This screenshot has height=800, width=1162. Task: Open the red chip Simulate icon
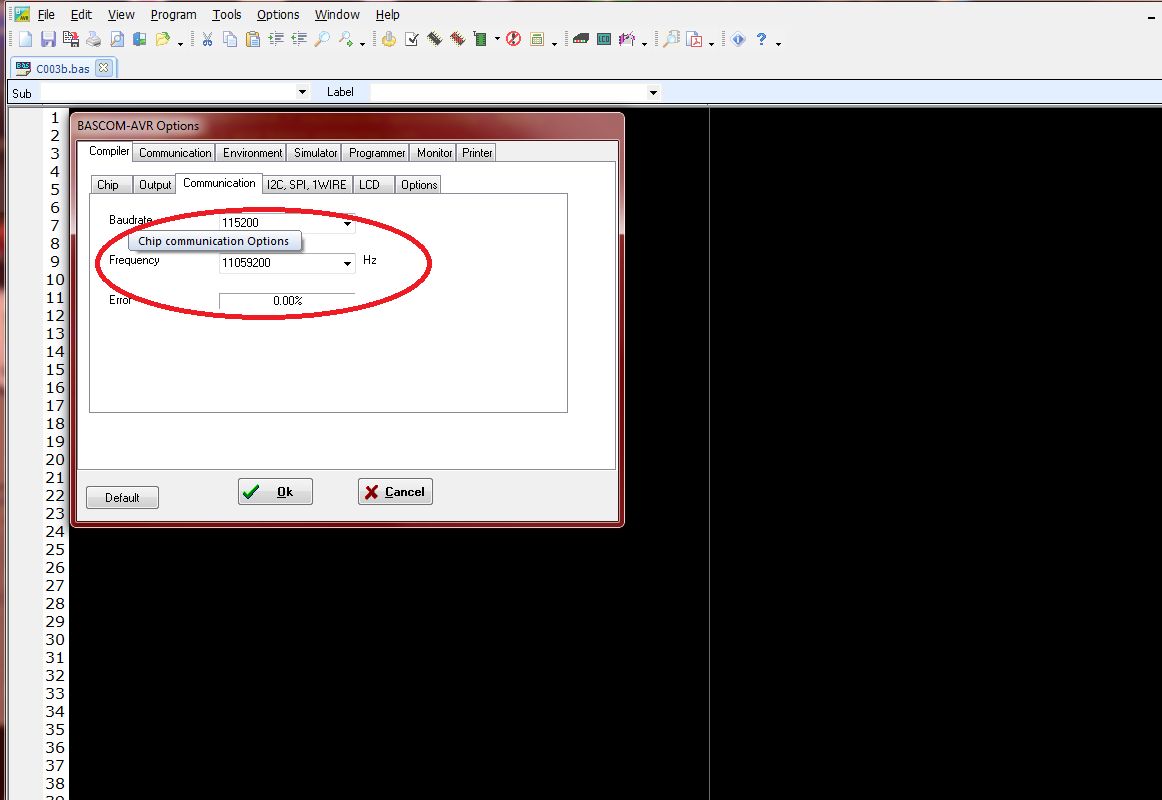[458, 39]
